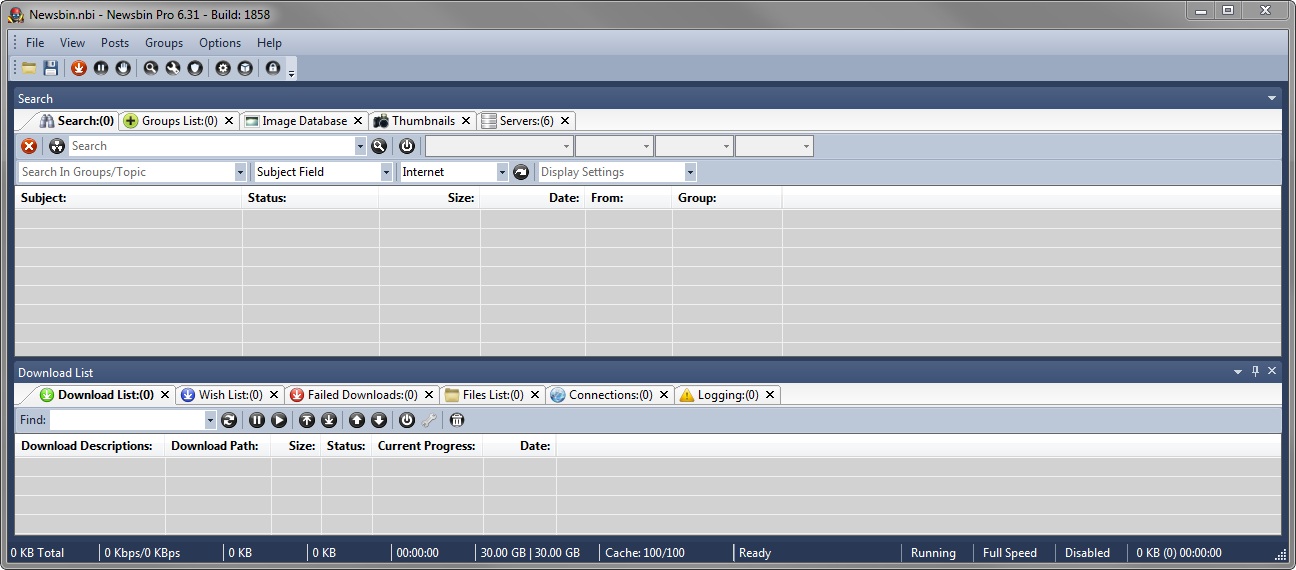Click the padlock icon in main toolbar
Viewport: 1296px width, 570px height.
point(273,68)
